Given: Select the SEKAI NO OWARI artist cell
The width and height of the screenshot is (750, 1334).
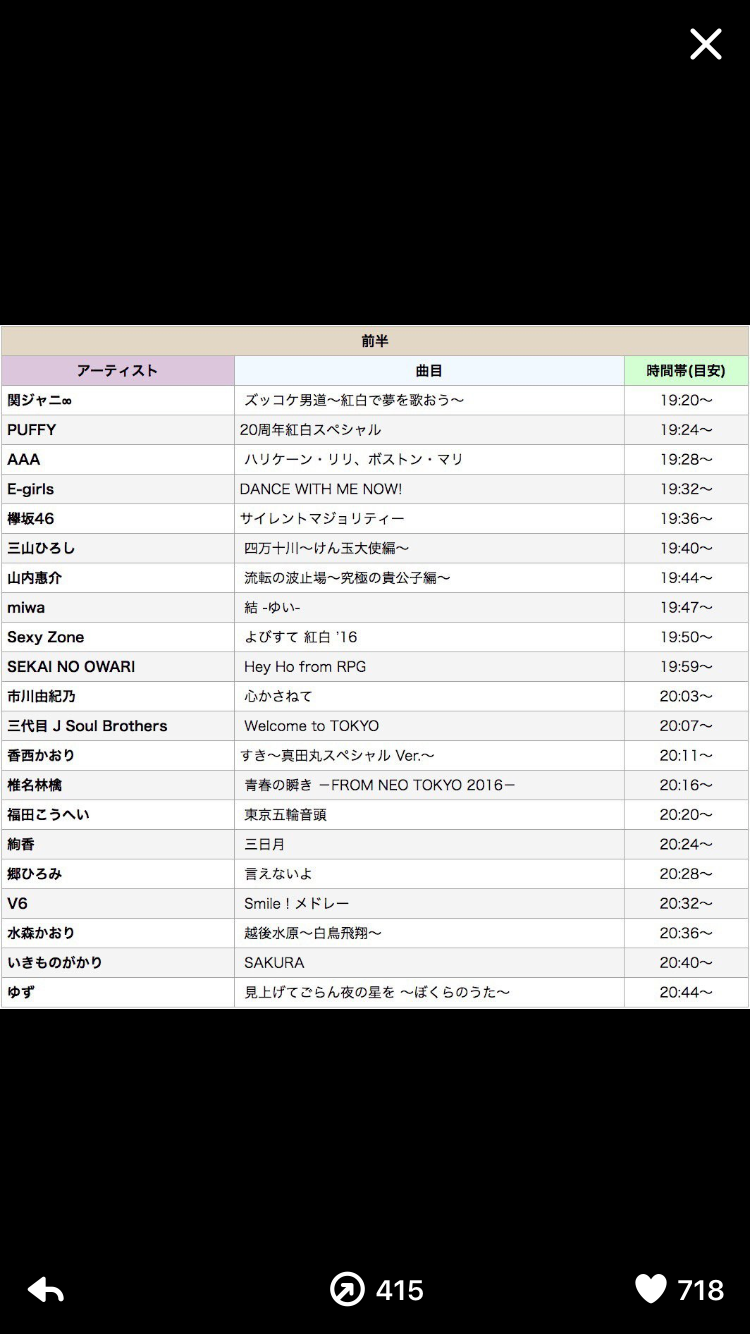Looking at the screenshot, I should (118, 666).
